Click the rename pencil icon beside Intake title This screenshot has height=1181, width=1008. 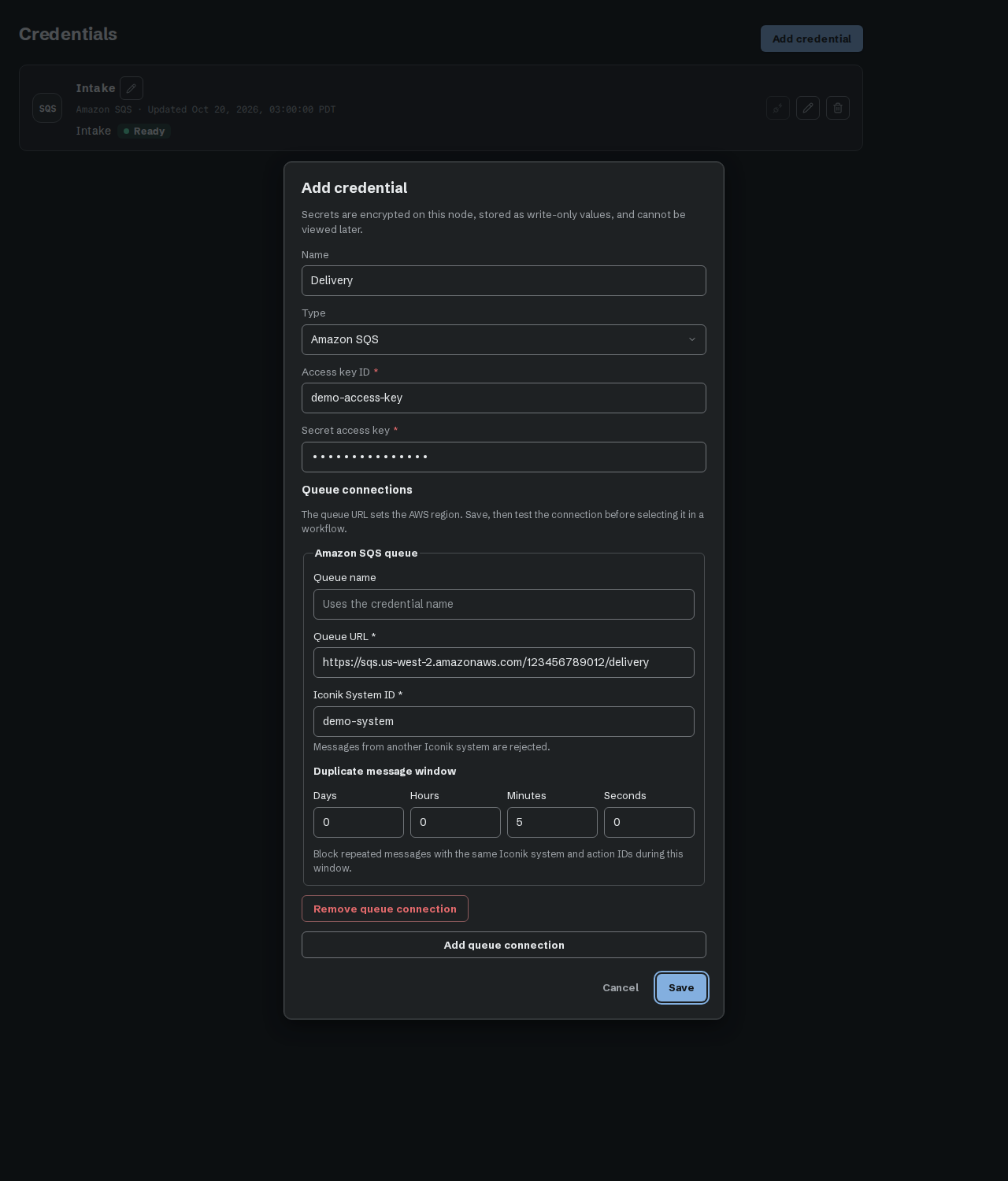(132, 88)
